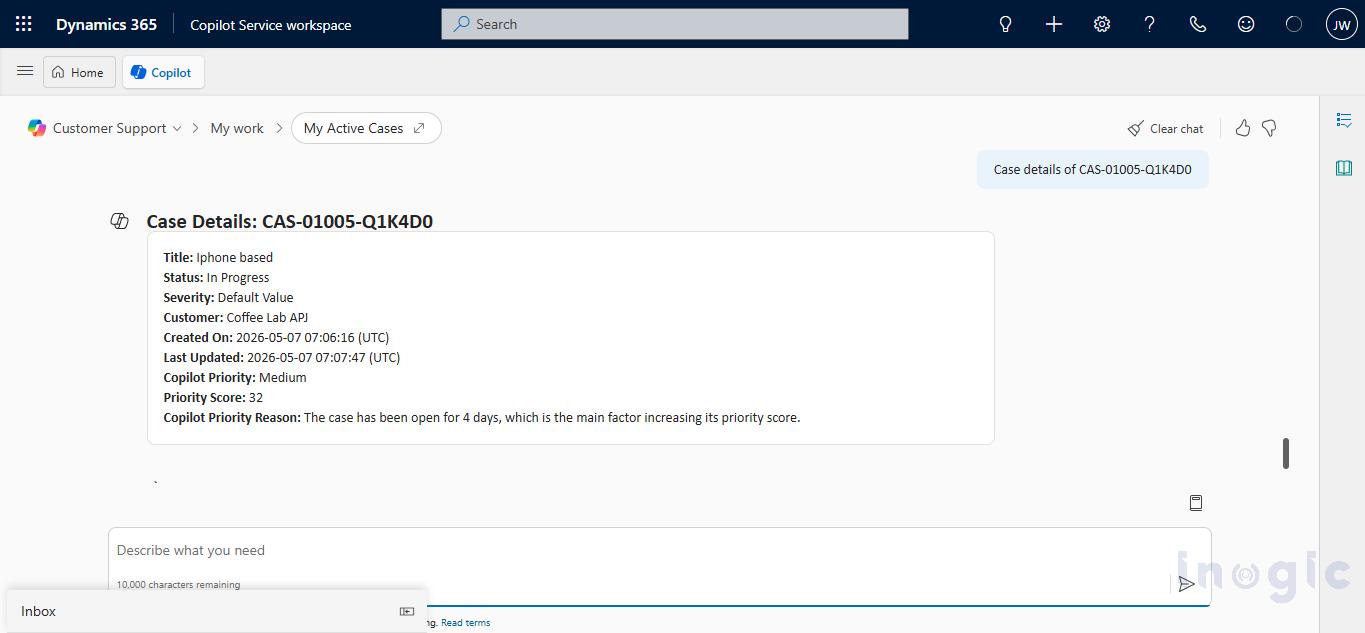Click the phone call icon

click(1198, 24)
